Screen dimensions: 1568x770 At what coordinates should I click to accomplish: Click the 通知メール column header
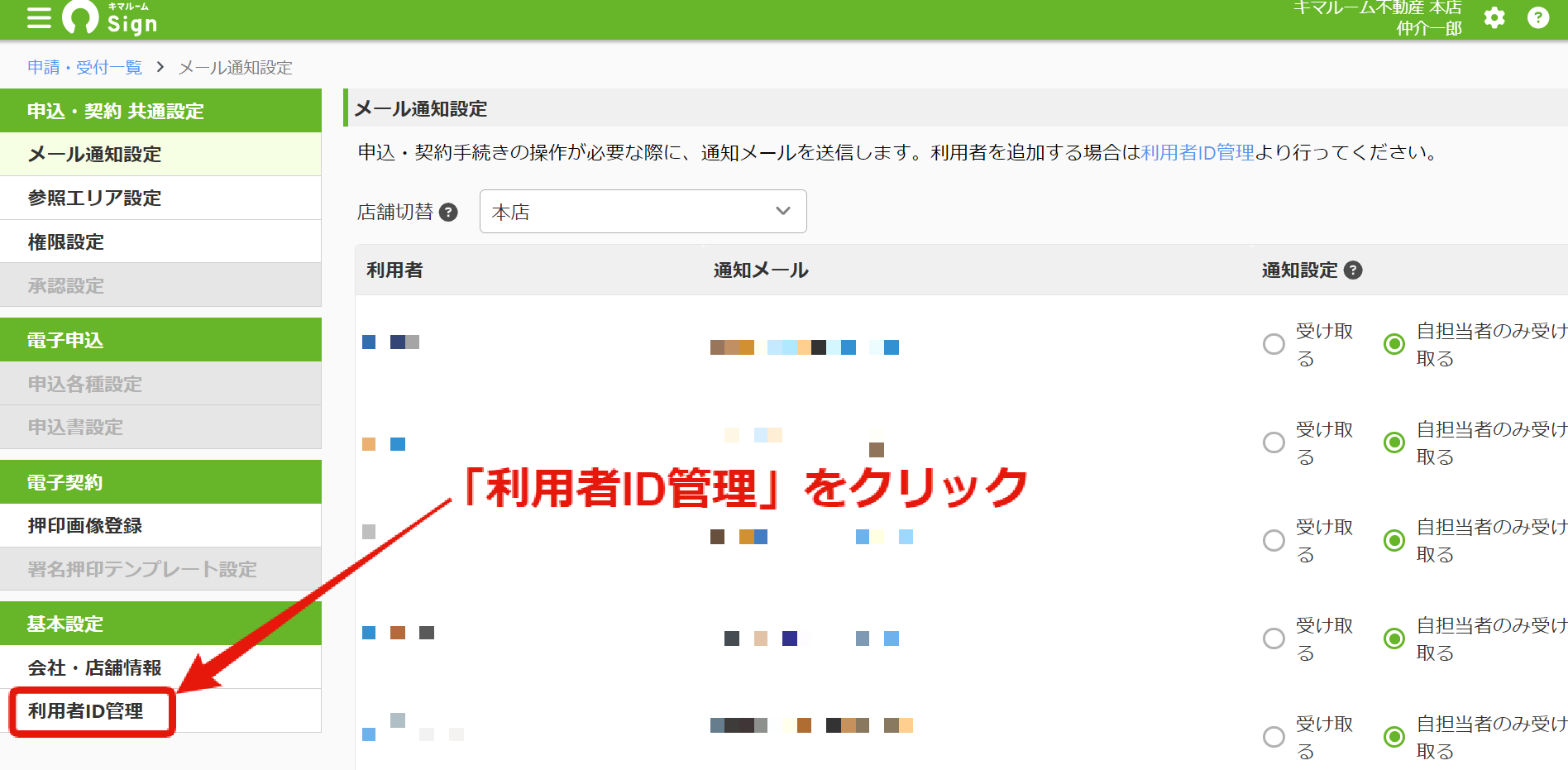click(x=761, y=270)
